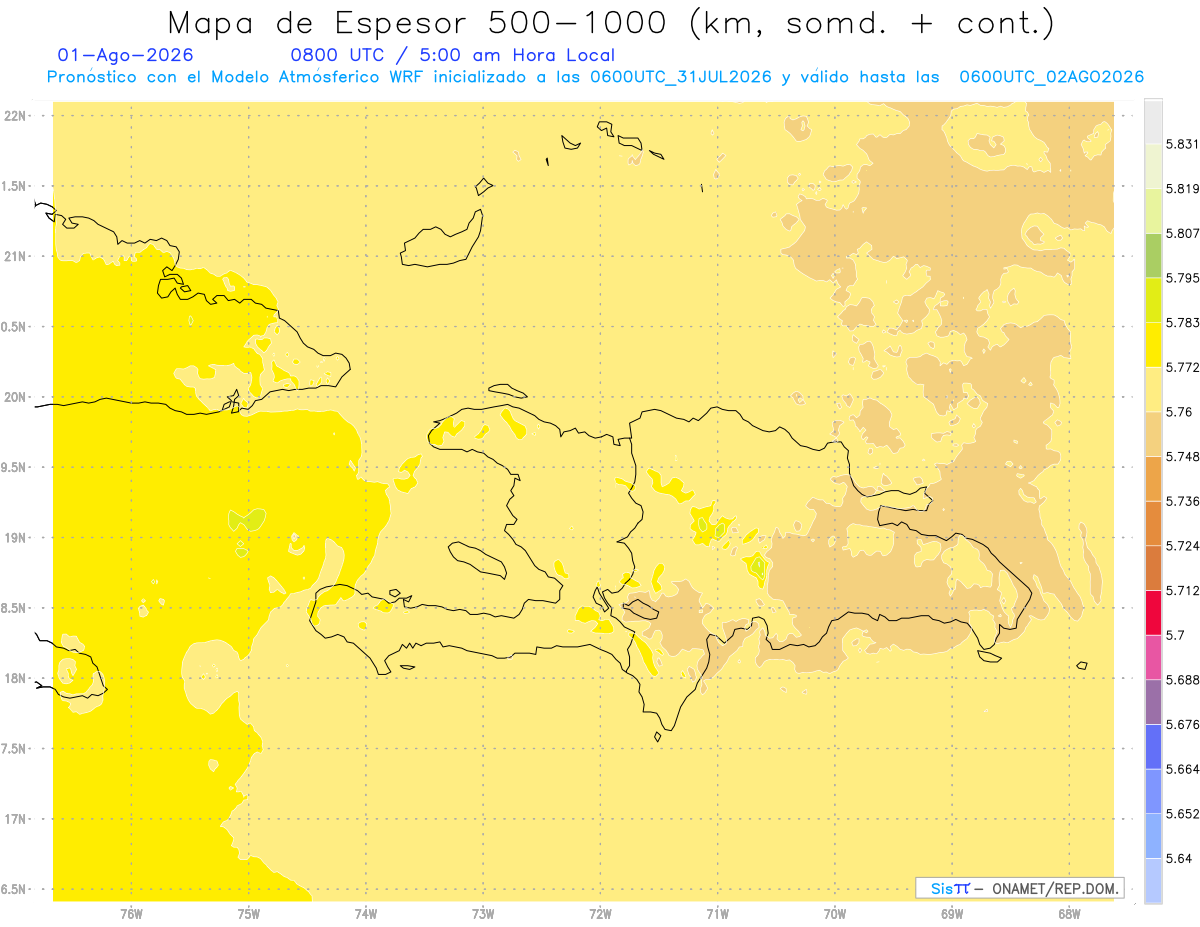Pick the tan swatch between 5.76 and 5.748

(x=1153, y=434)
